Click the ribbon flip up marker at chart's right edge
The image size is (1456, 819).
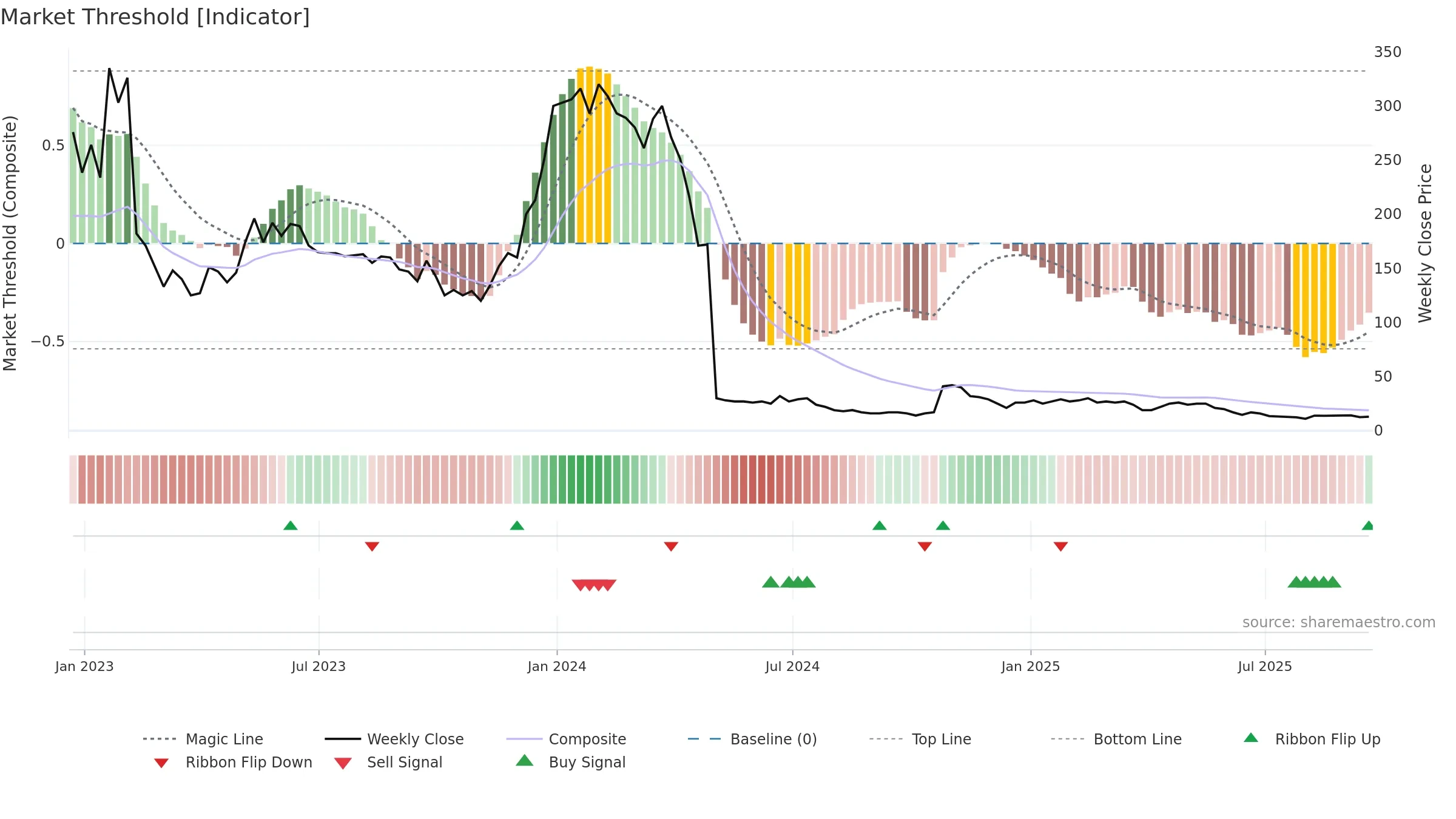(1367, 525)
